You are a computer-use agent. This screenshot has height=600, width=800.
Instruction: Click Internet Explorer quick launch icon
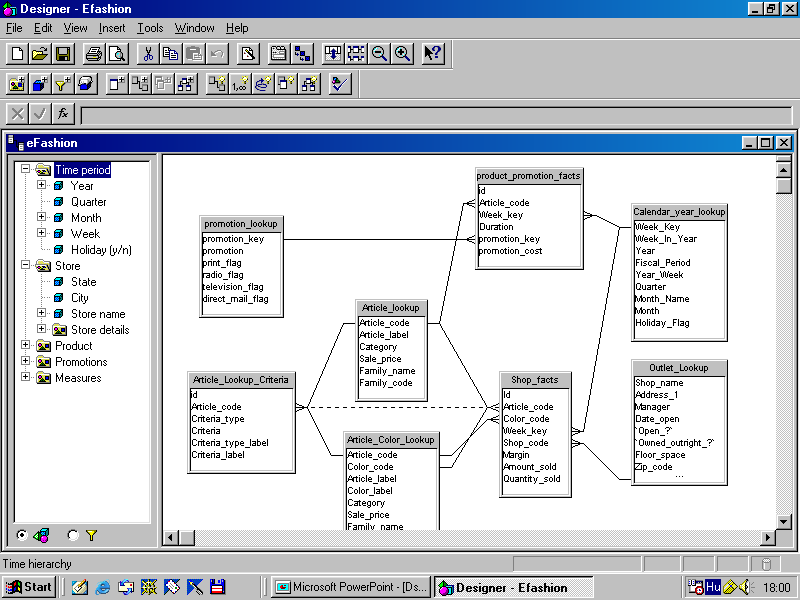click(x=103, y=587)
